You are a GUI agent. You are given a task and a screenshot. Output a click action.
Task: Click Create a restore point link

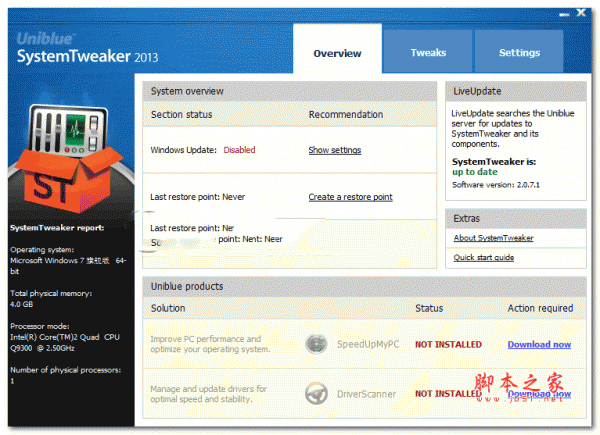(x=351, y=197)
